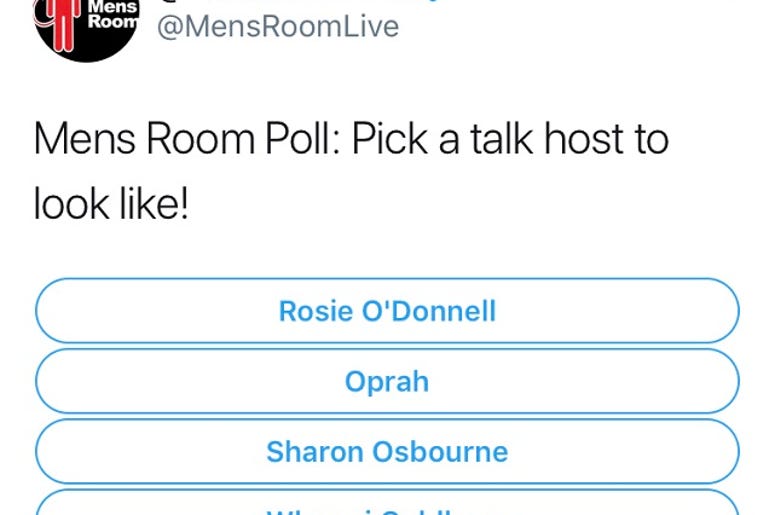Open the @MensRoomLive handle link
This screenshot has height=515, width=775.
click(x=278, y=27)
